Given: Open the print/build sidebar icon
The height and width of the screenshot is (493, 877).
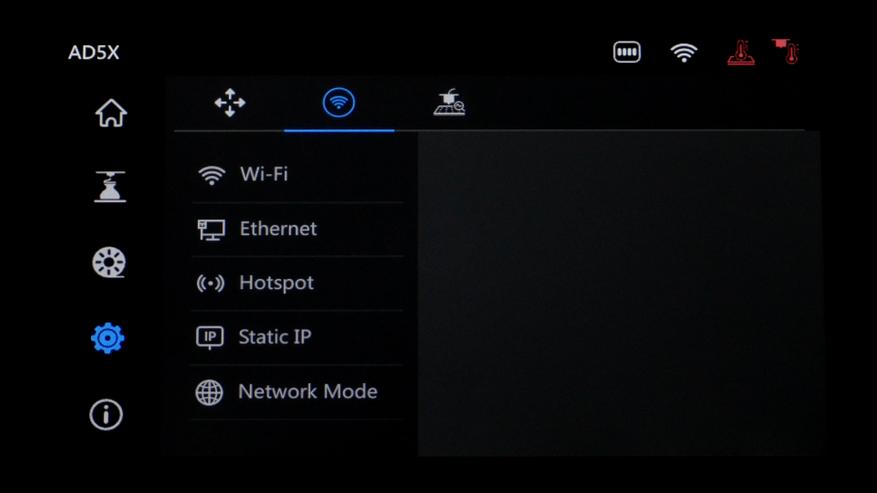Looking at the screenshot, I should click(x=110, y=186).
